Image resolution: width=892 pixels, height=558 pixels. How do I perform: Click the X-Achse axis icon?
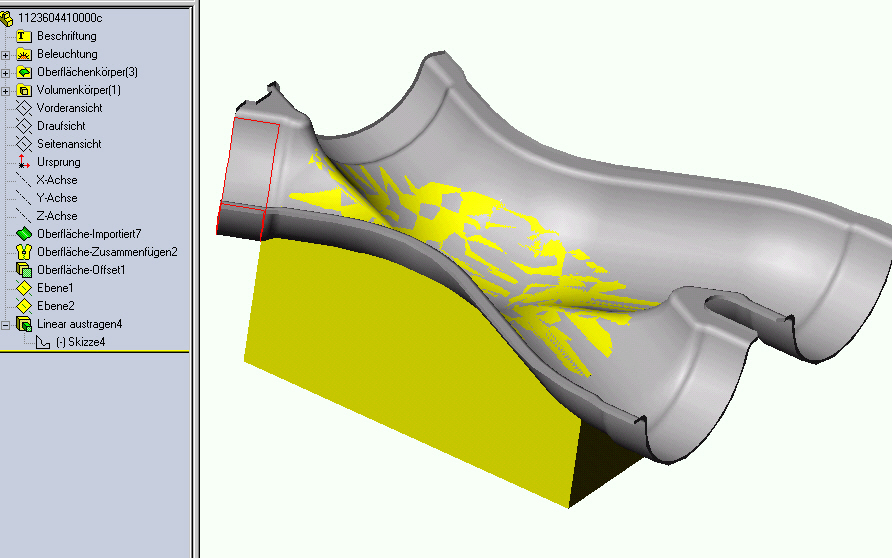click(23, 180)
